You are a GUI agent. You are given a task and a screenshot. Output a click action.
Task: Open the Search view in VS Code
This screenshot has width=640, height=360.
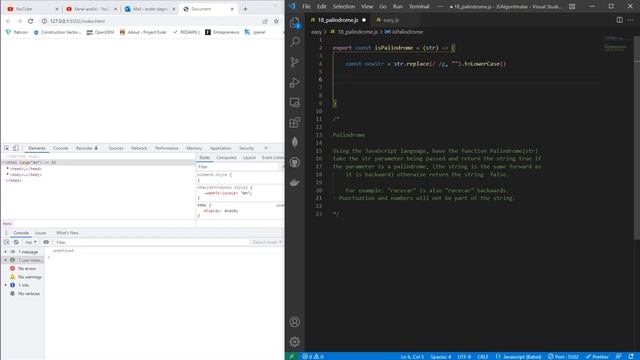click(295, 42)
